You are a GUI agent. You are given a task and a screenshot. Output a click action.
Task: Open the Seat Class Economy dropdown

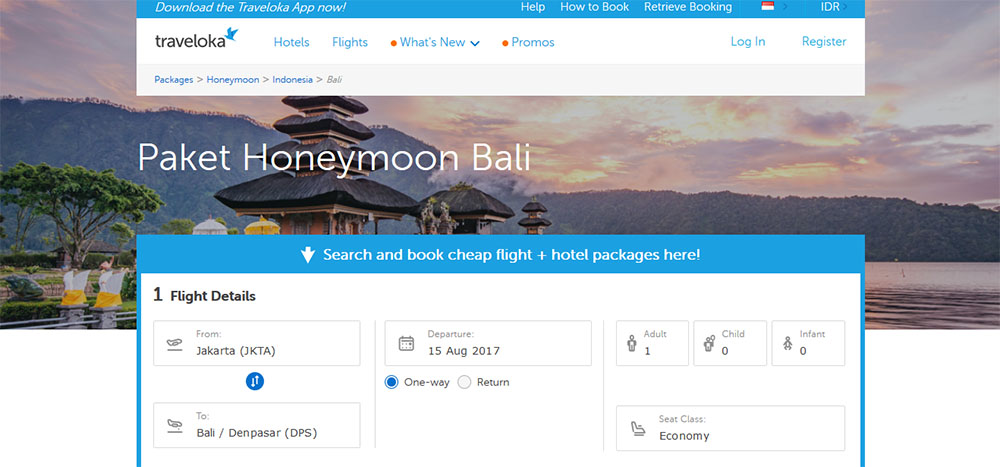coord(730,428)
